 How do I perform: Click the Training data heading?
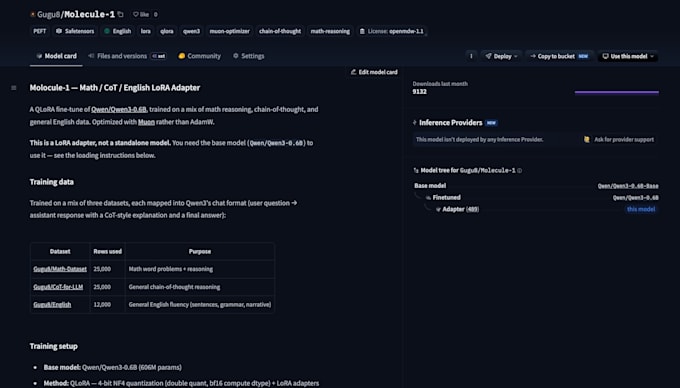[x=52, y=182]
